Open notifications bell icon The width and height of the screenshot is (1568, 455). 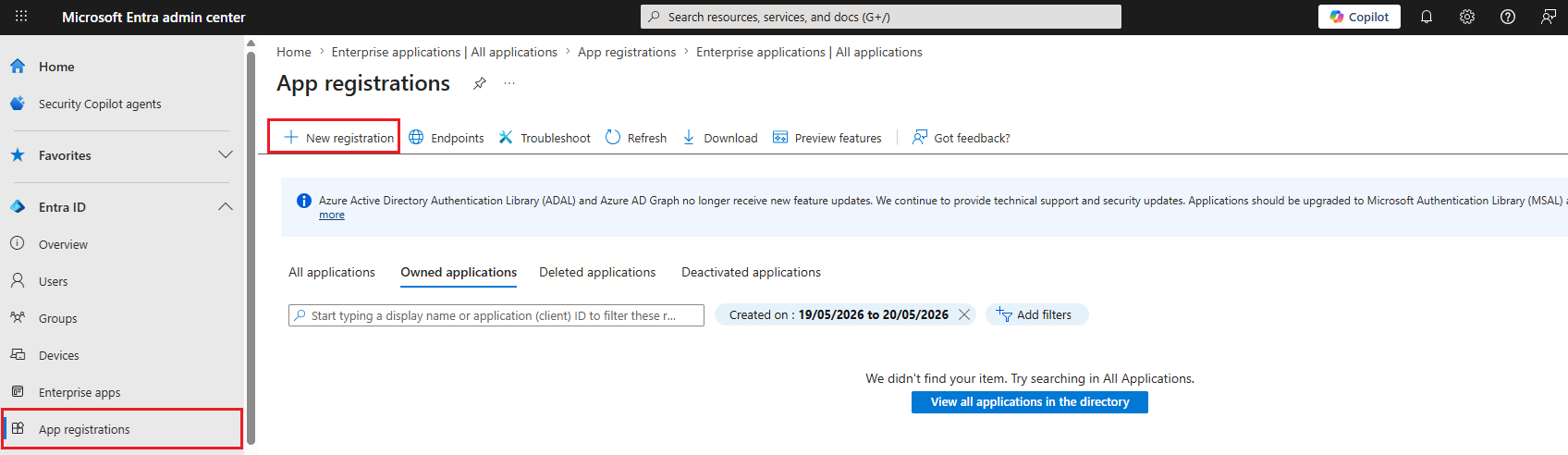[x=1427, y=17]
